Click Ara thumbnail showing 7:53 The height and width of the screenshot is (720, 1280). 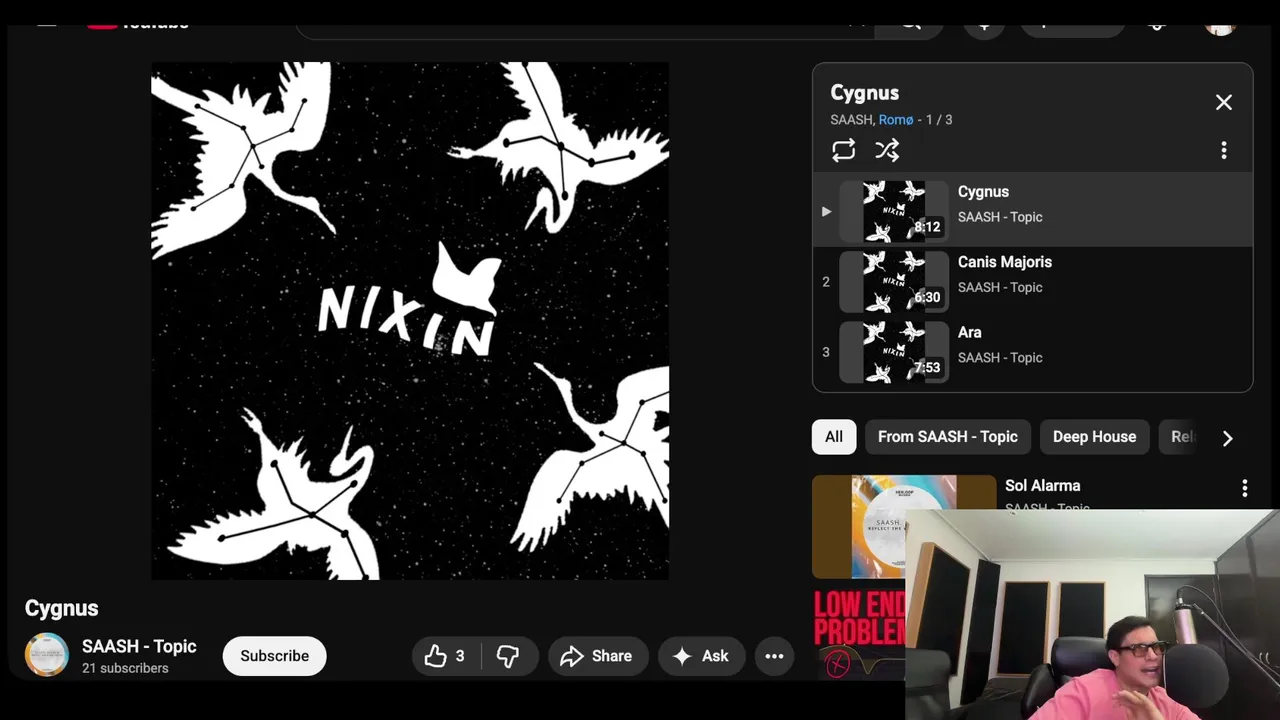tap(893, 352)
